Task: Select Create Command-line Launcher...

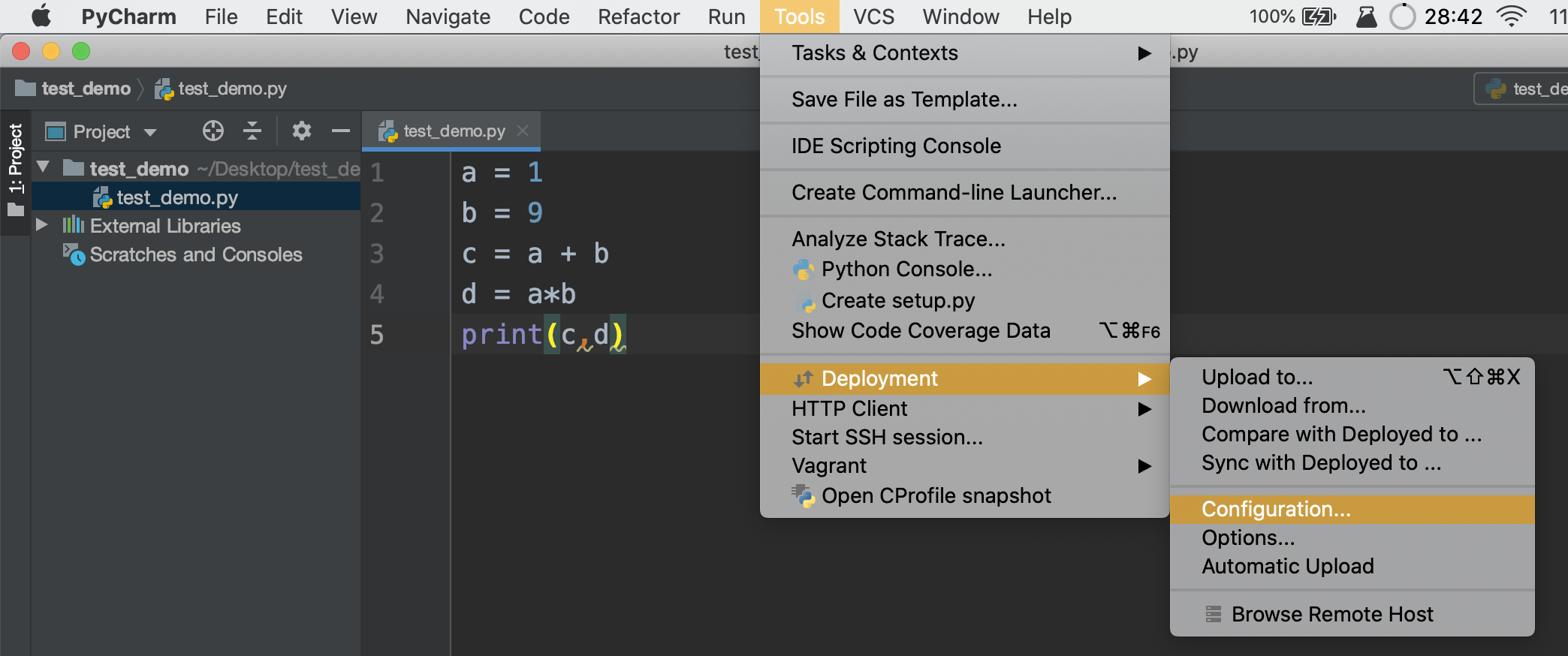Action: click(x=965, y=193)
